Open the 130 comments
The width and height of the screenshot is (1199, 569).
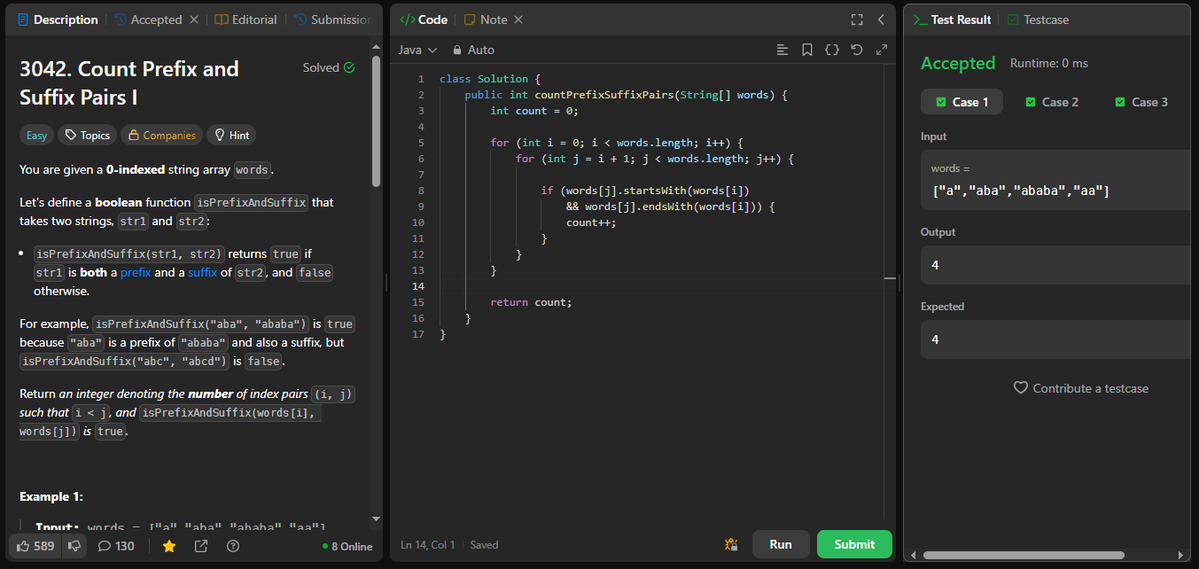116,546
